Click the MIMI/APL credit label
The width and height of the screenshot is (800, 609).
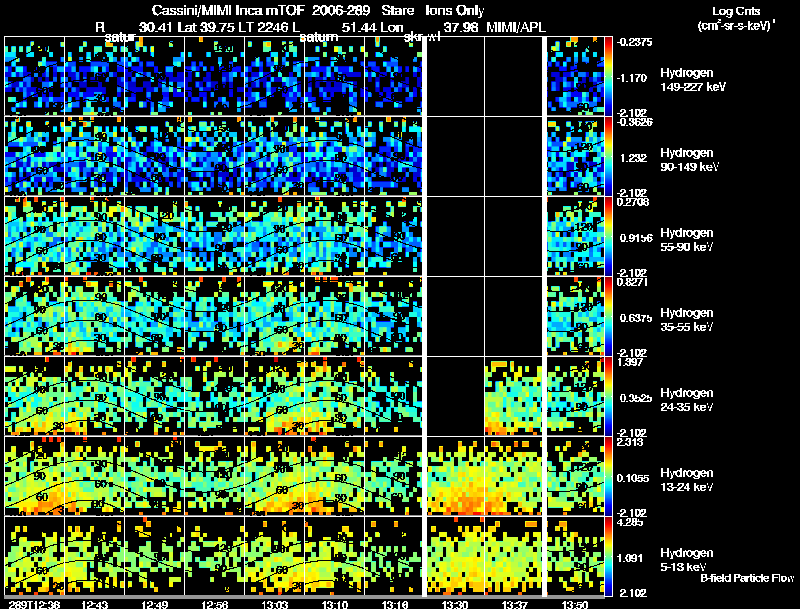[x=515, y=27]
